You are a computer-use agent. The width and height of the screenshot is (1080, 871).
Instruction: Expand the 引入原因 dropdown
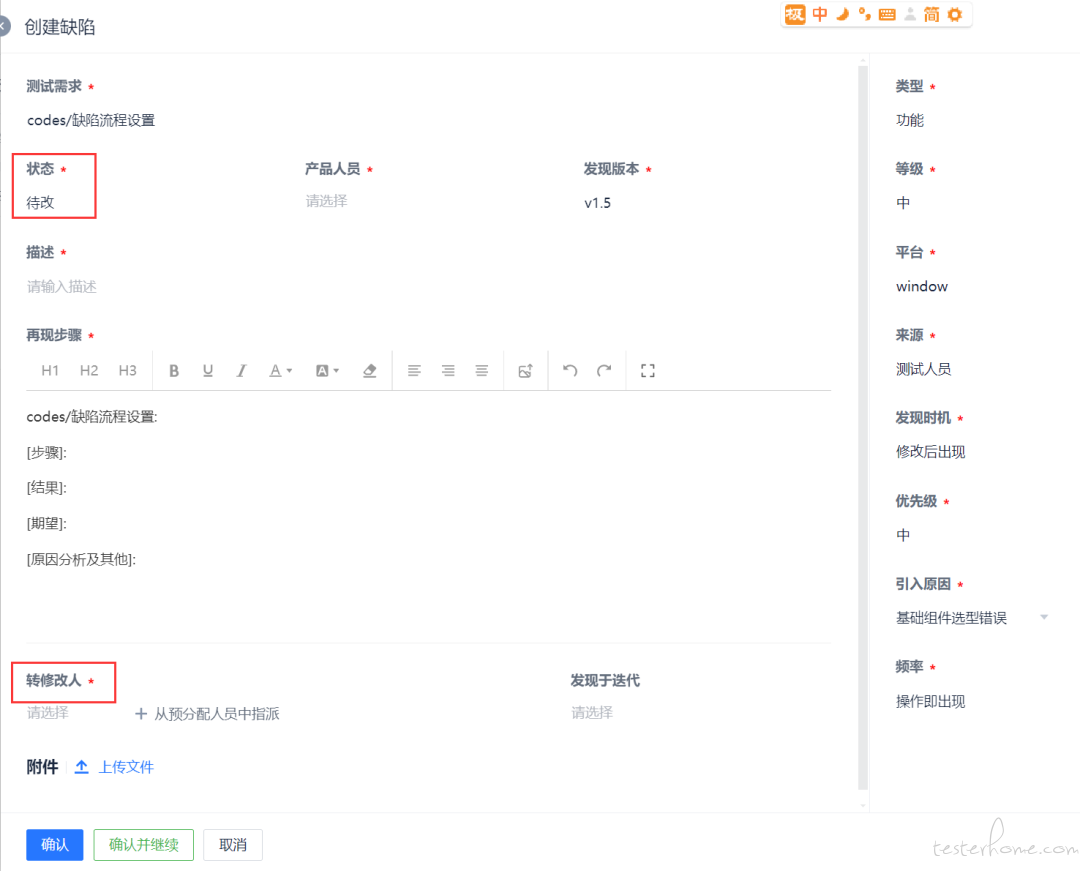tap(1043, 618)
